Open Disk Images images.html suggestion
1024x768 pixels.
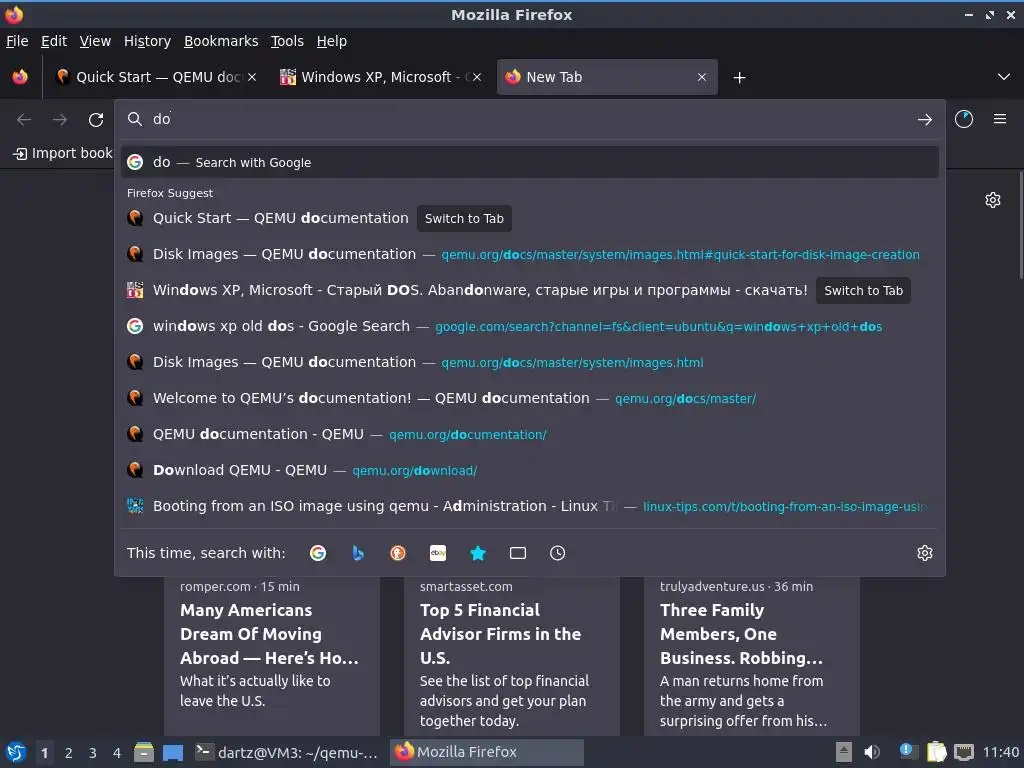530,362
